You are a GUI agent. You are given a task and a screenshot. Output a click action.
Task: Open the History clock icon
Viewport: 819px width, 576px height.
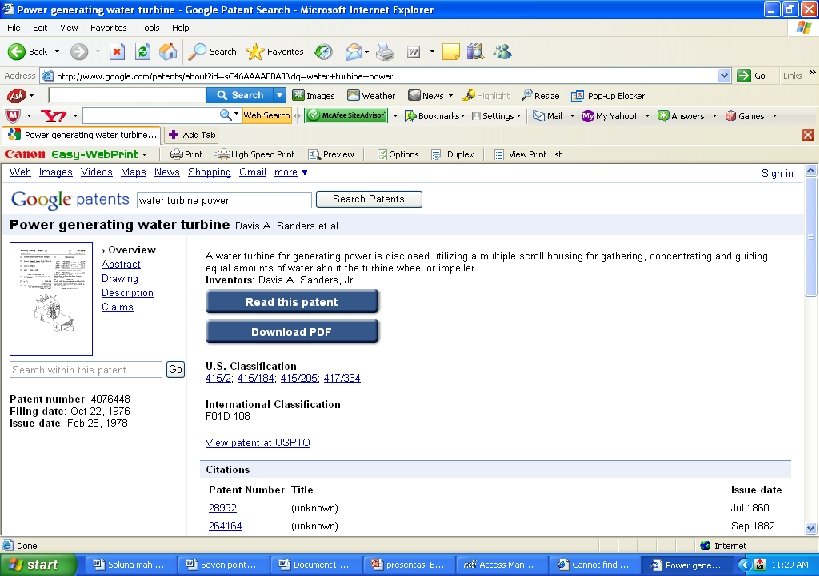point(323,51)
